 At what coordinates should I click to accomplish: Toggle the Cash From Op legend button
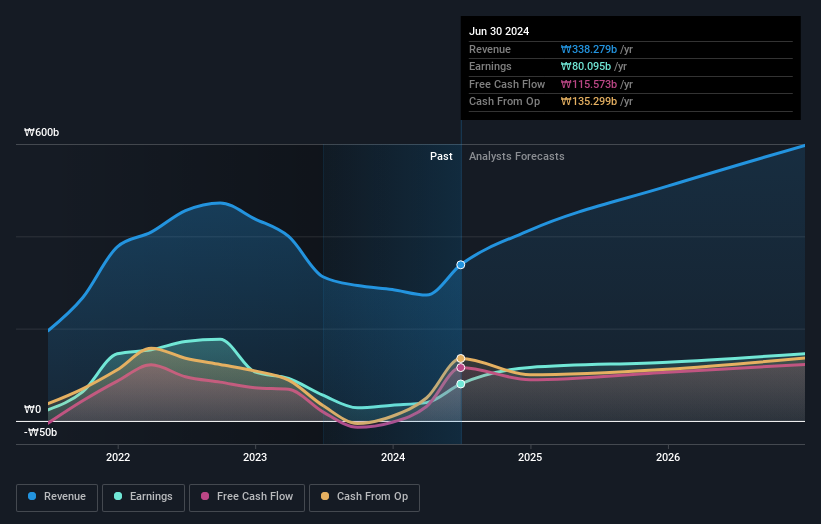click(x=364, y=497)
